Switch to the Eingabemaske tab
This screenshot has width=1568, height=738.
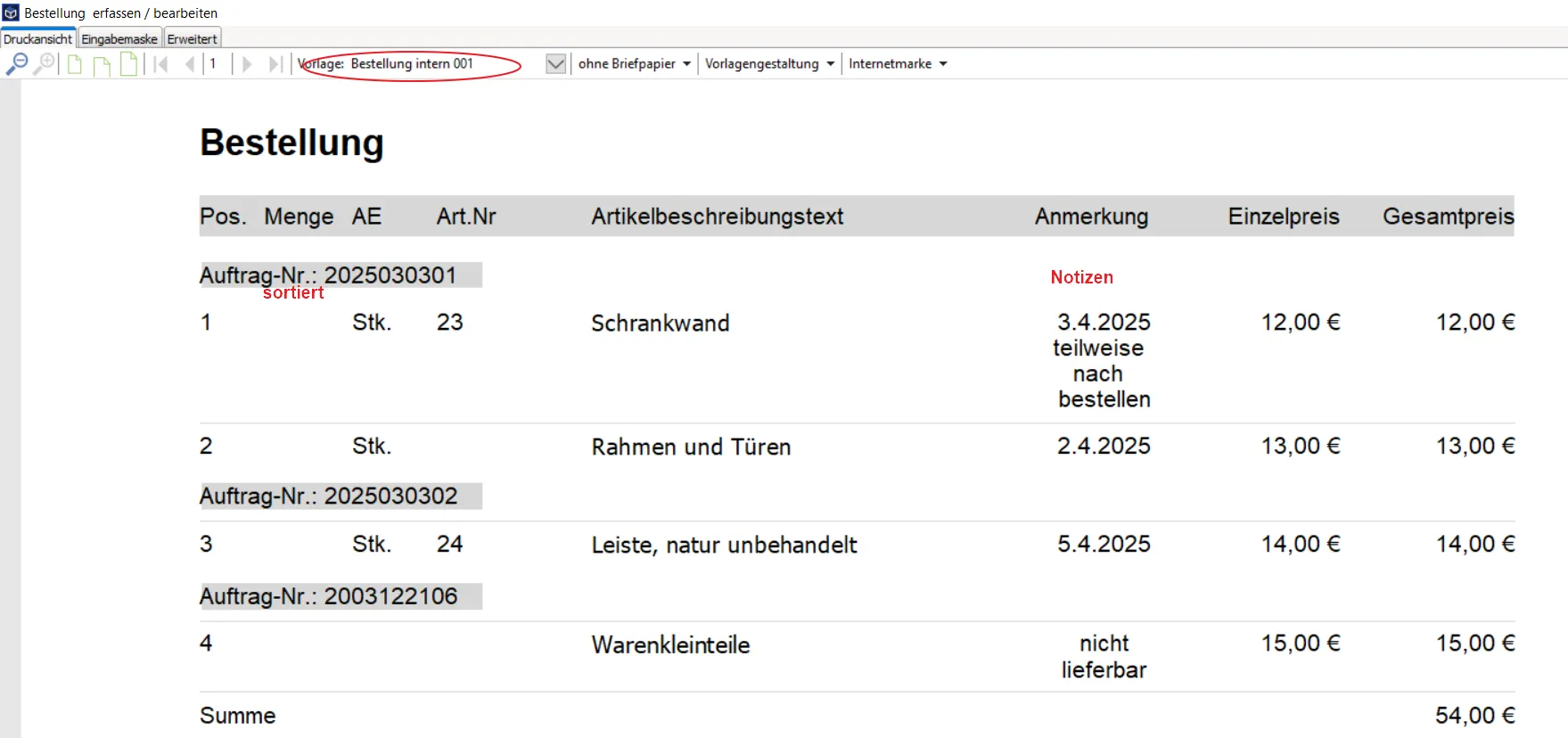(x=119, y=39)
